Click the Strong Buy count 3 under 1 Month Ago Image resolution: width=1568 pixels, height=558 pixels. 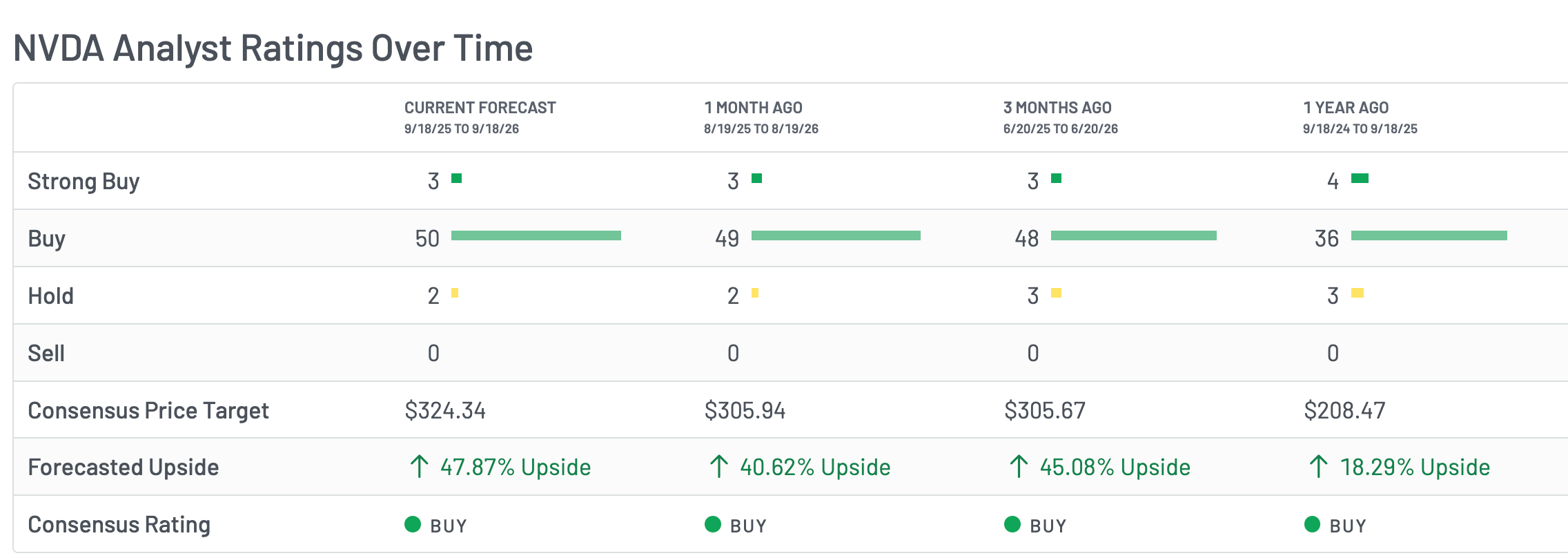point(733,181)
